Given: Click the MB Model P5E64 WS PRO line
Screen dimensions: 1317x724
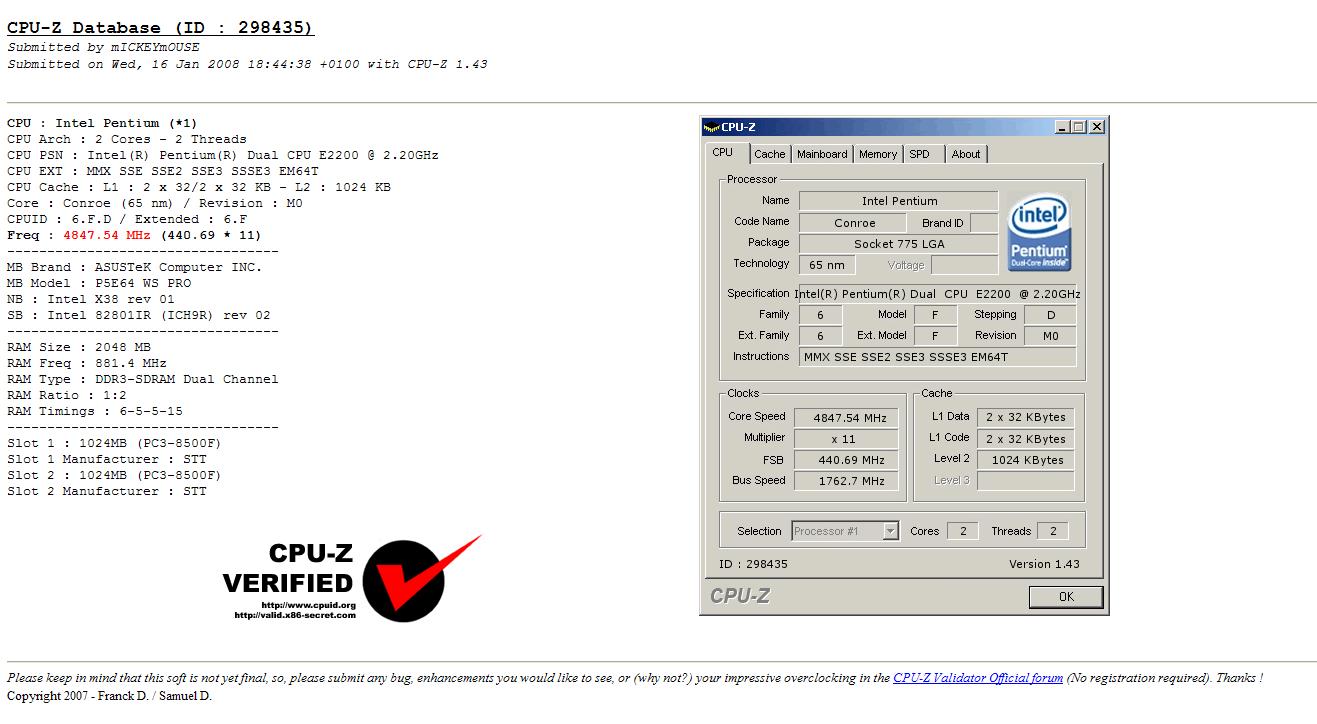Looking at the screenshot, I should (99, 283).
